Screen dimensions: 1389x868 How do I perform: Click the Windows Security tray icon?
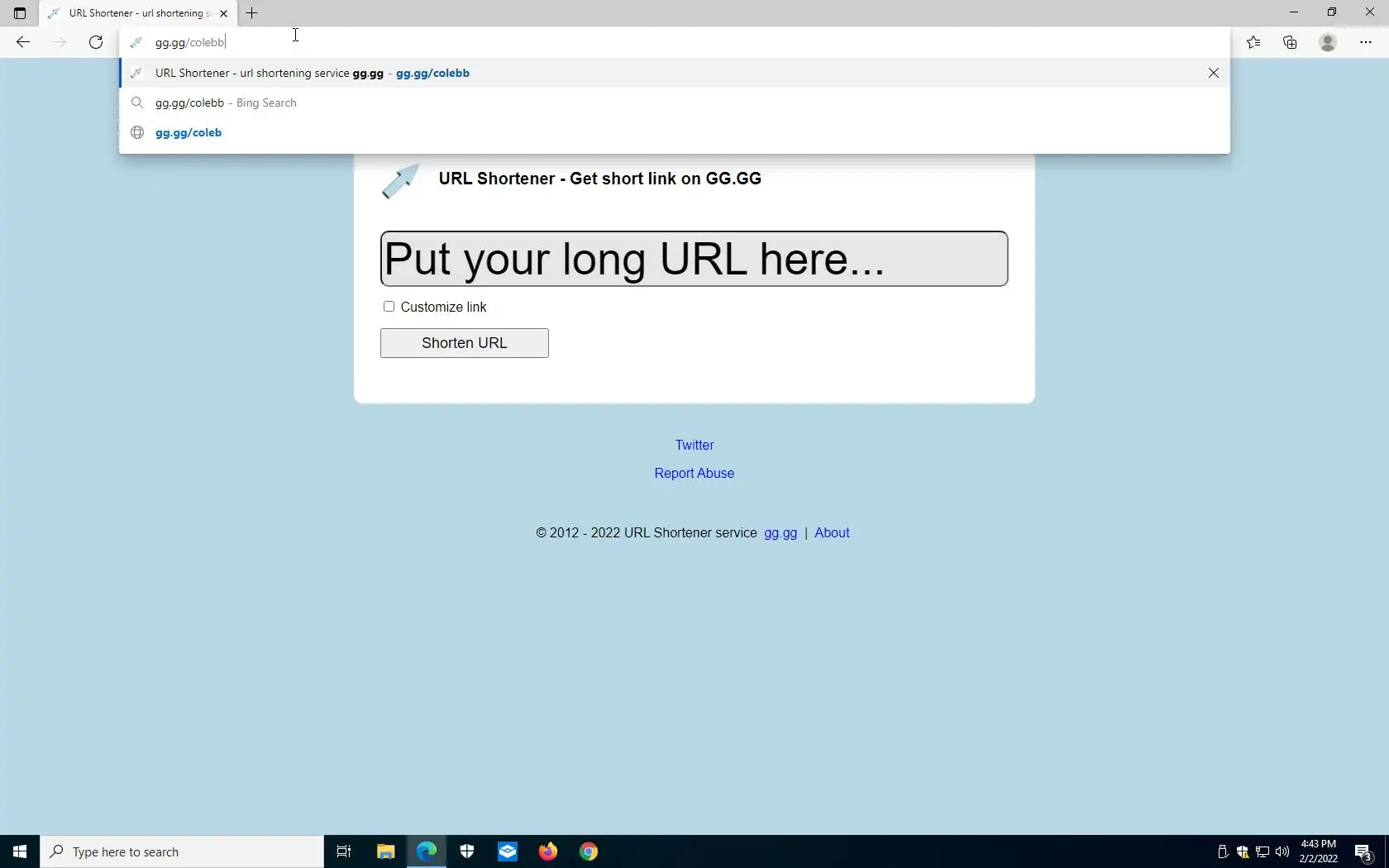pos(1243,851)
